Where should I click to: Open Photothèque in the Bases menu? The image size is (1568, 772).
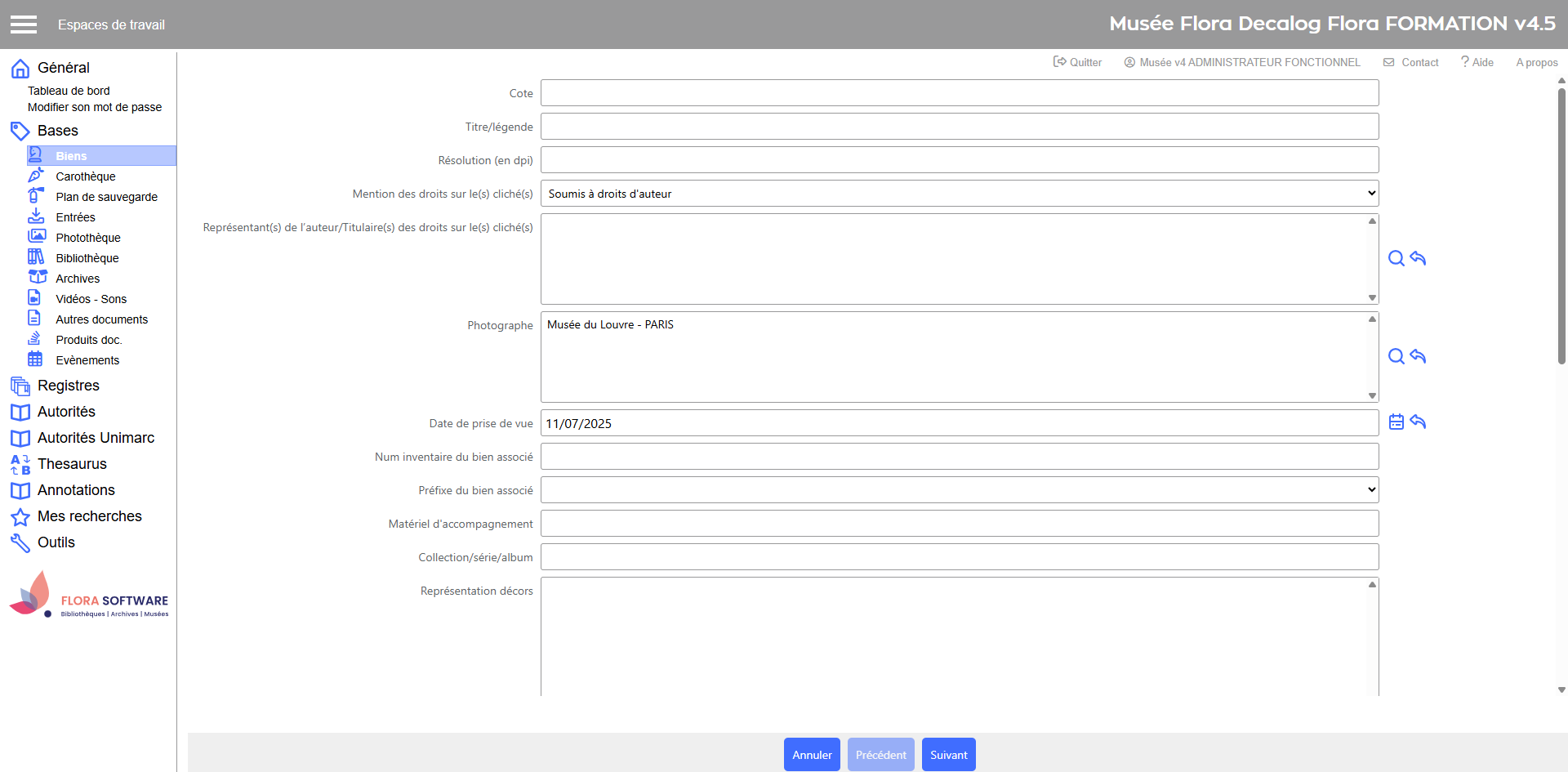click(87, 238)
